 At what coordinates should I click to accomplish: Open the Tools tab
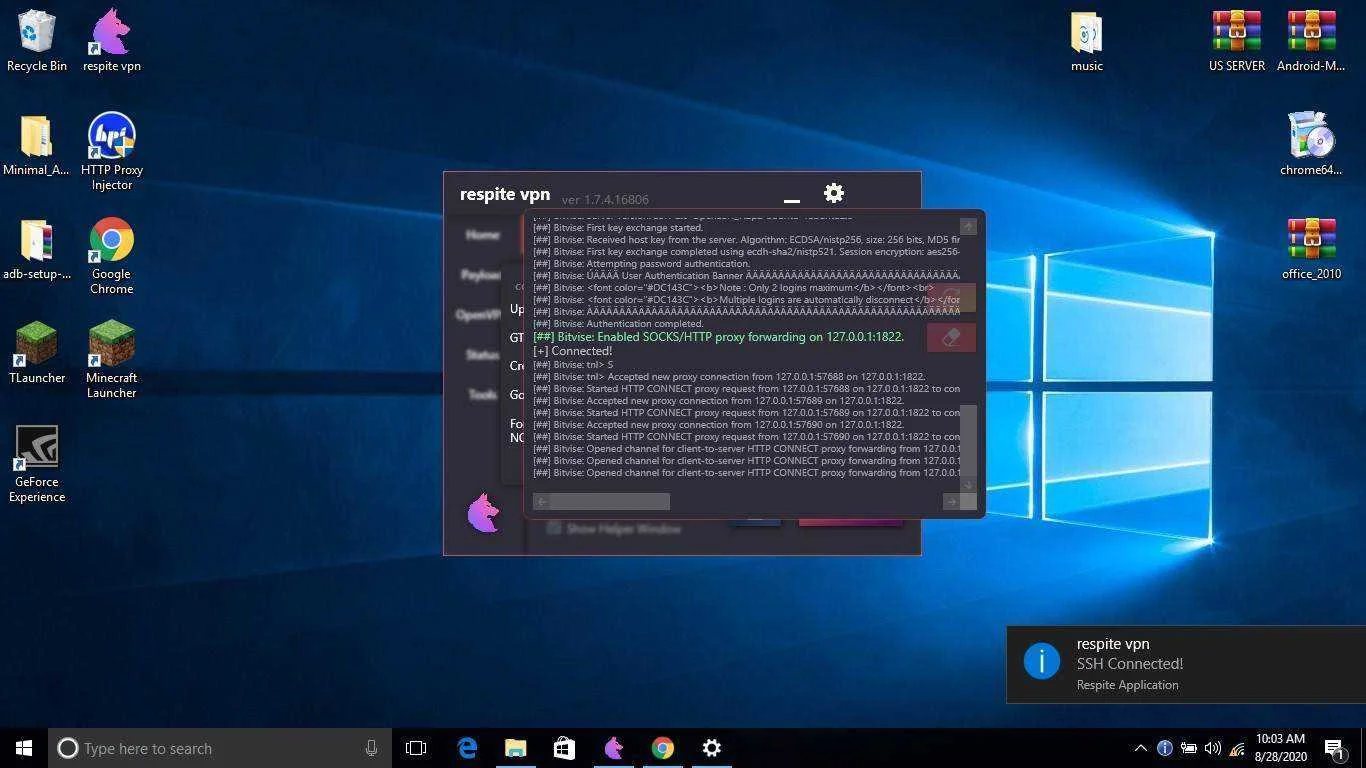coord(483,395)
